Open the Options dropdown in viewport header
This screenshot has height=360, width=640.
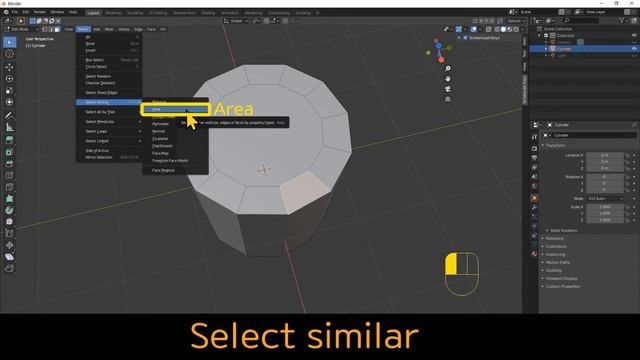coord(516,21)
